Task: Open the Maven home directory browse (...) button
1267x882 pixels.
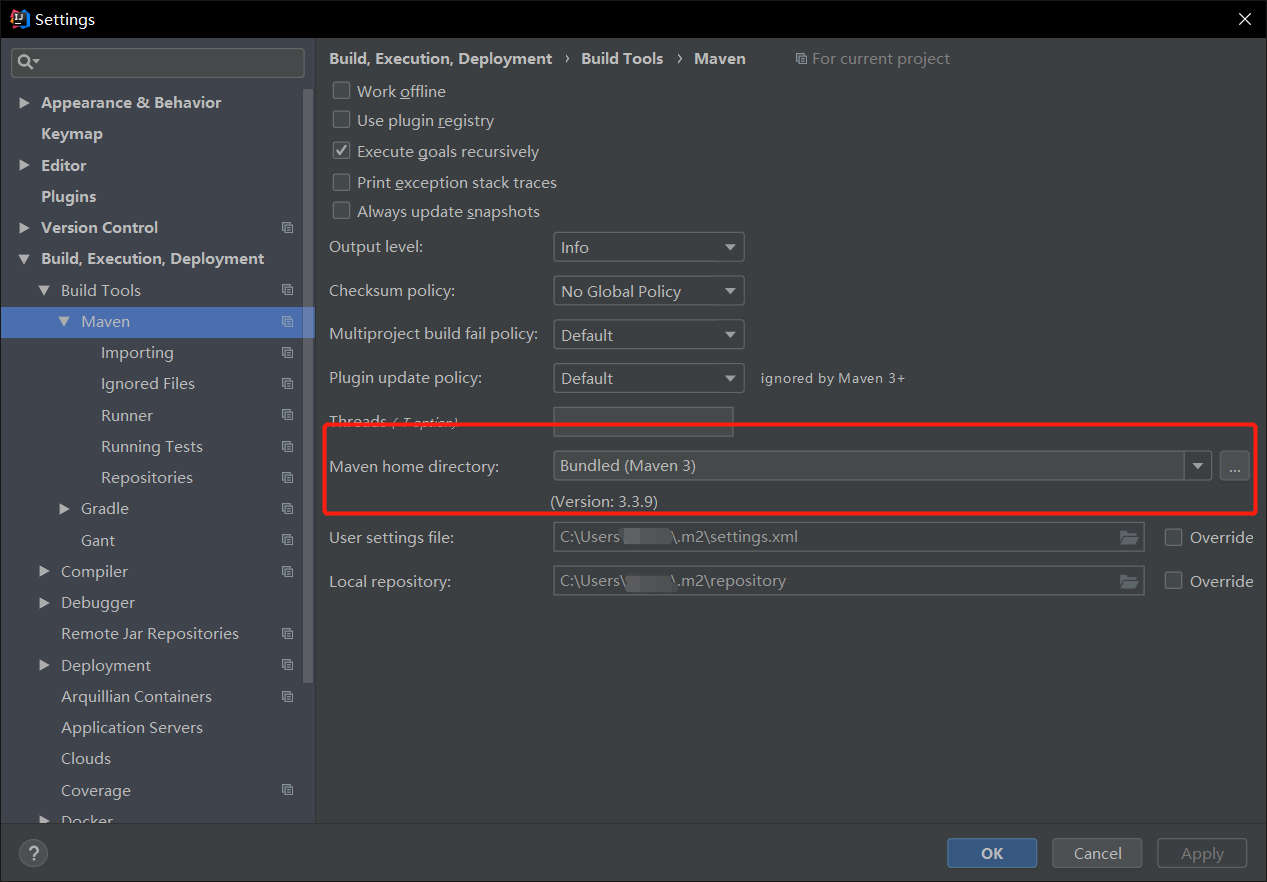Action: pos(1234,465)
